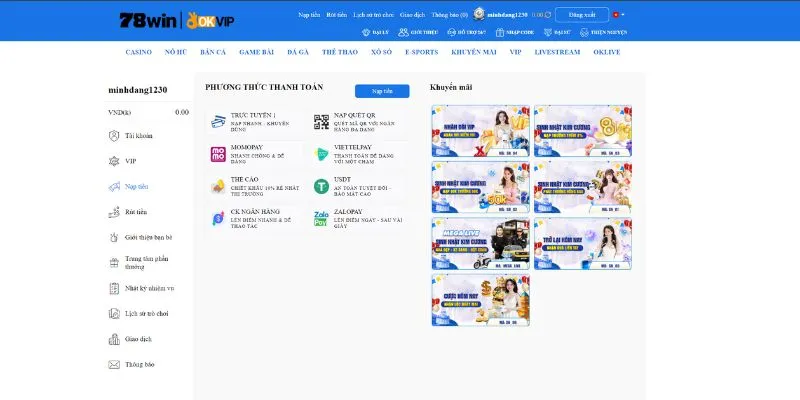Open the promo banner with golden 8
Screen dimensions: 800x400
click(583, 131)
